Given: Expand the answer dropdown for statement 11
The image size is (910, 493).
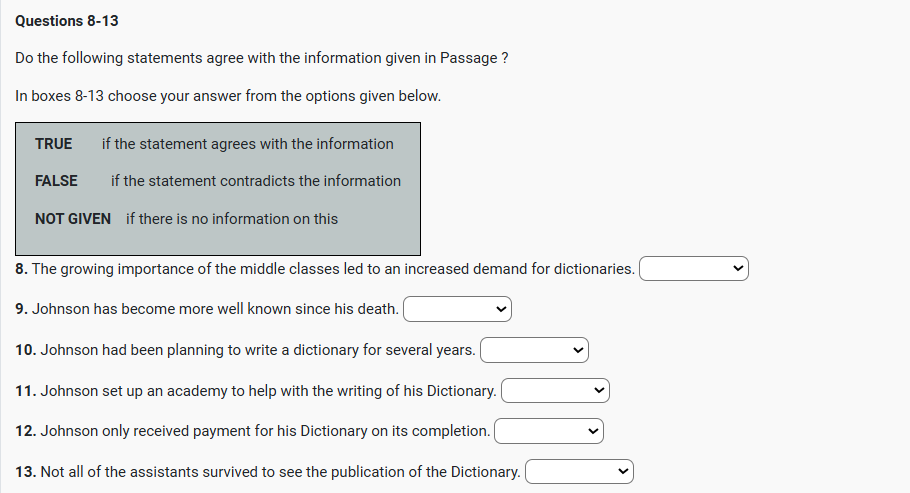Looking at the screenshot, I should pos(555,391).
